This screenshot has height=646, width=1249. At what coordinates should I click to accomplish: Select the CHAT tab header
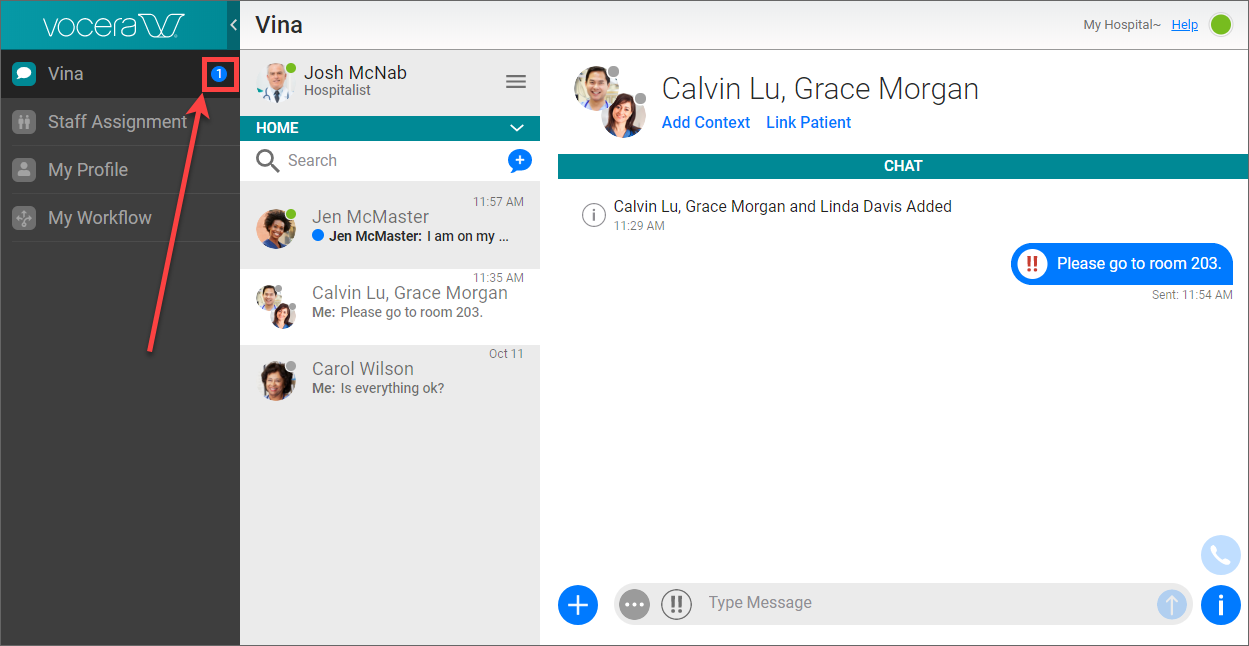[x=903, y=166]
